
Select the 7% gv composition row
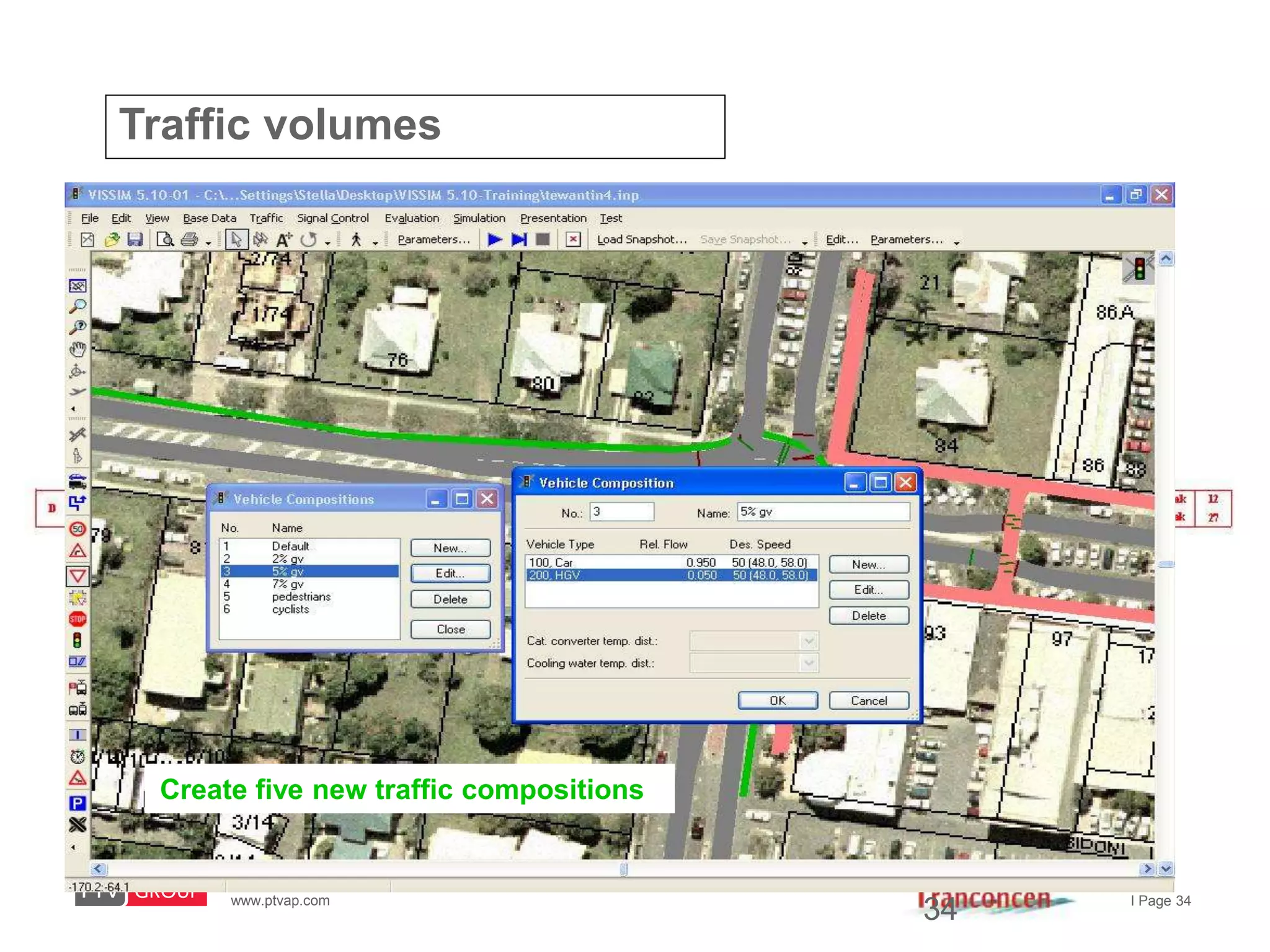(288, 584)
